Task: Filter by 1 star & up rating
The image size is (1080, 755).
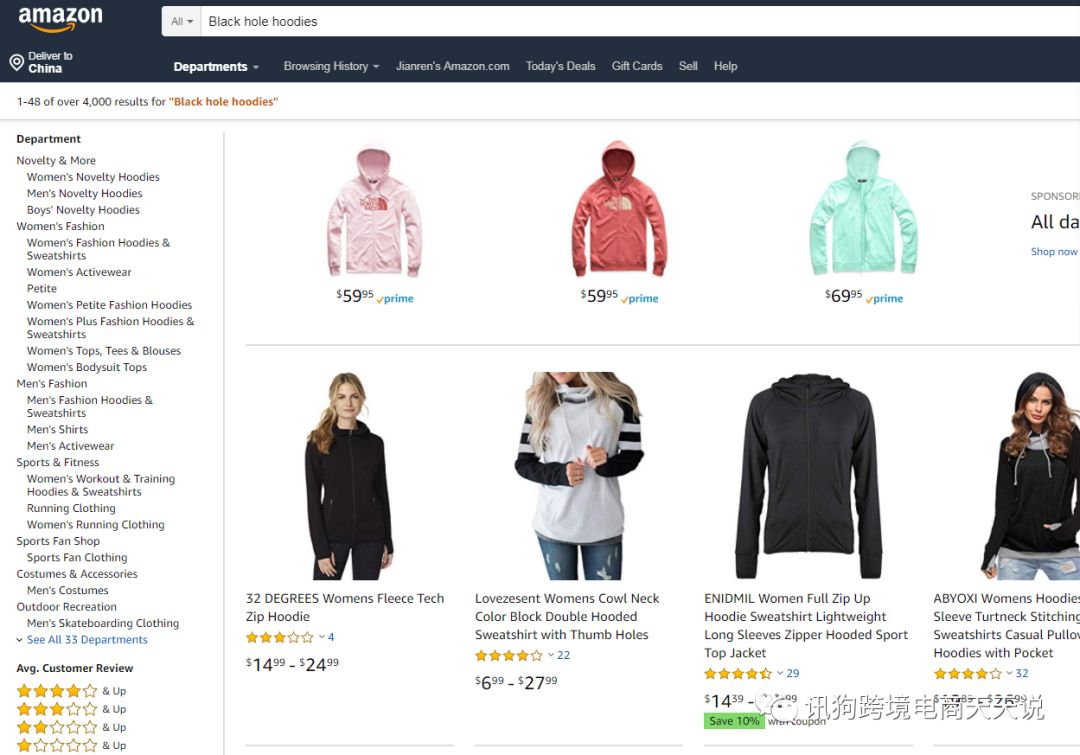Action: click(x=72, y=745)
